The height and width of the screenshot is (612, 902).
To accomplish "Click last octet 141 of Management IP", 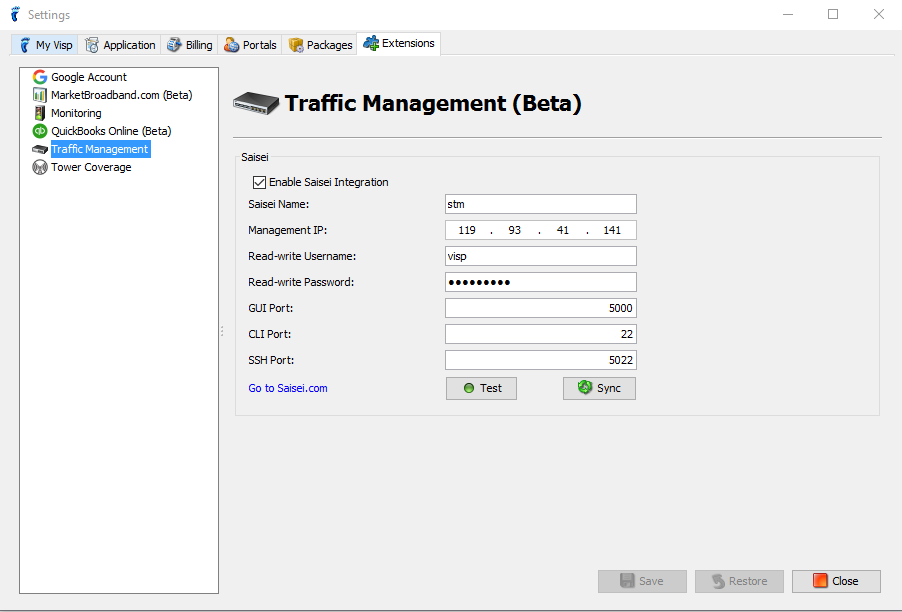I will (612, 230).
